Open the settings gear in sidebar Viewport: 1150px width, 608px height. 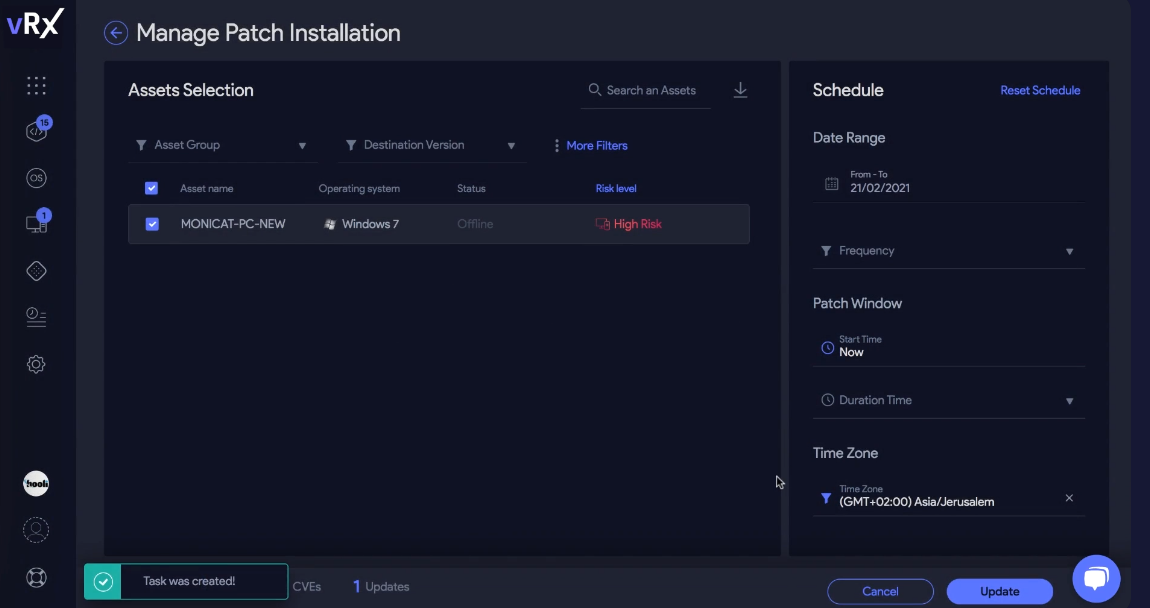point(36,364)
